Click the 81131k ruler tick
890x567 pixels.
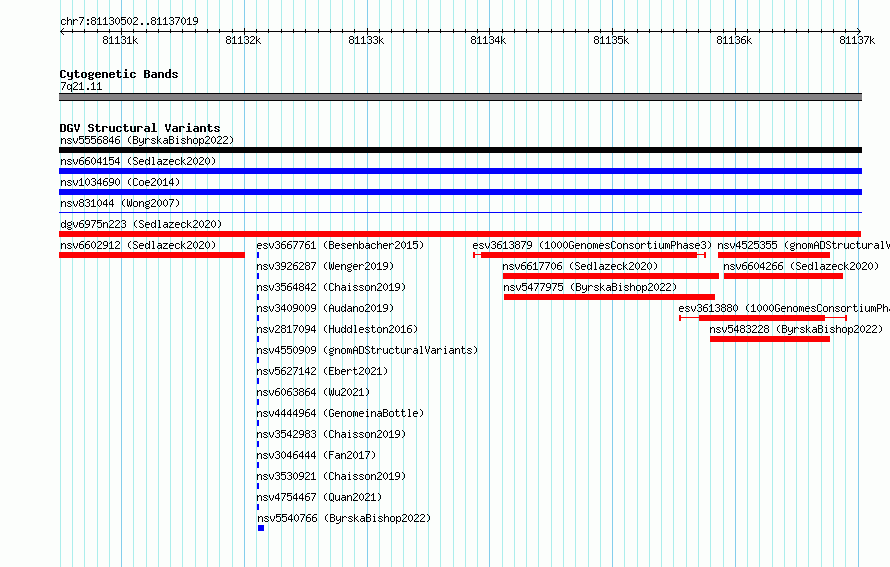tap(120, 40)
